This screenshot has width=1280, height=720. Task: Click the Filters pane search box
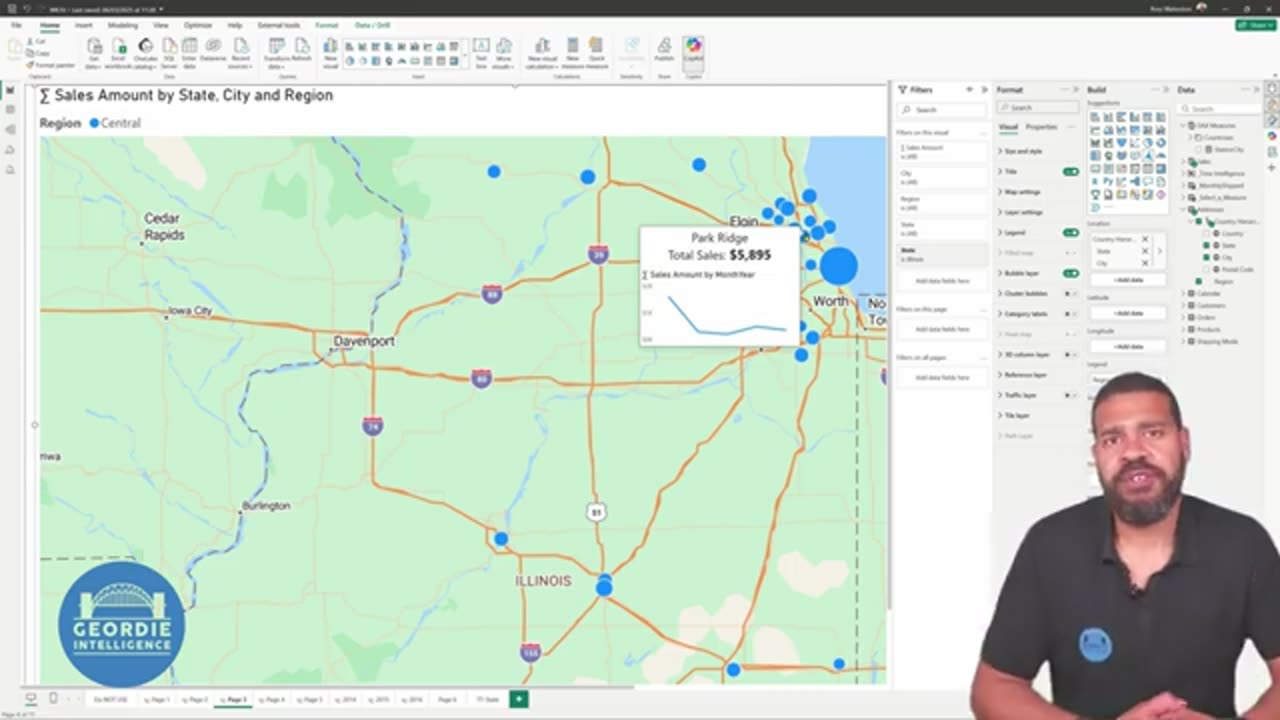point(941,109)
